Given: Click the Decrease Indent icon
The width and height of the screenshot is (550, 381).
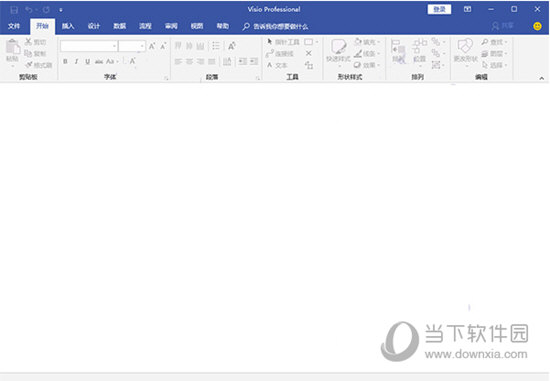Looking at the screenshot, I should coord(243,62).
